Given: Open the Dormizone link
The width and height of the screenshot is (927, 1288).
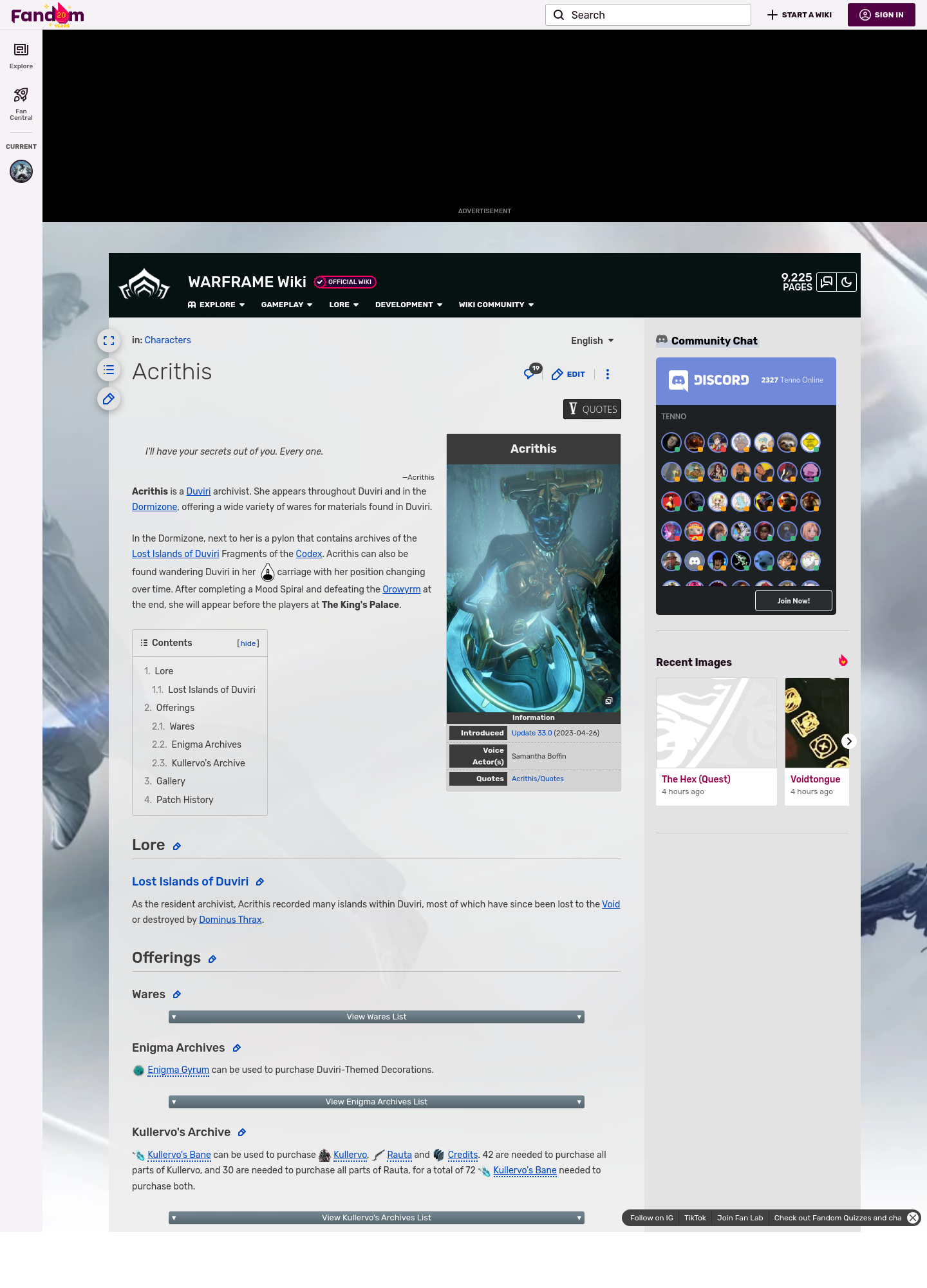Looking at the screenshot, I should [x=154, y=507].
